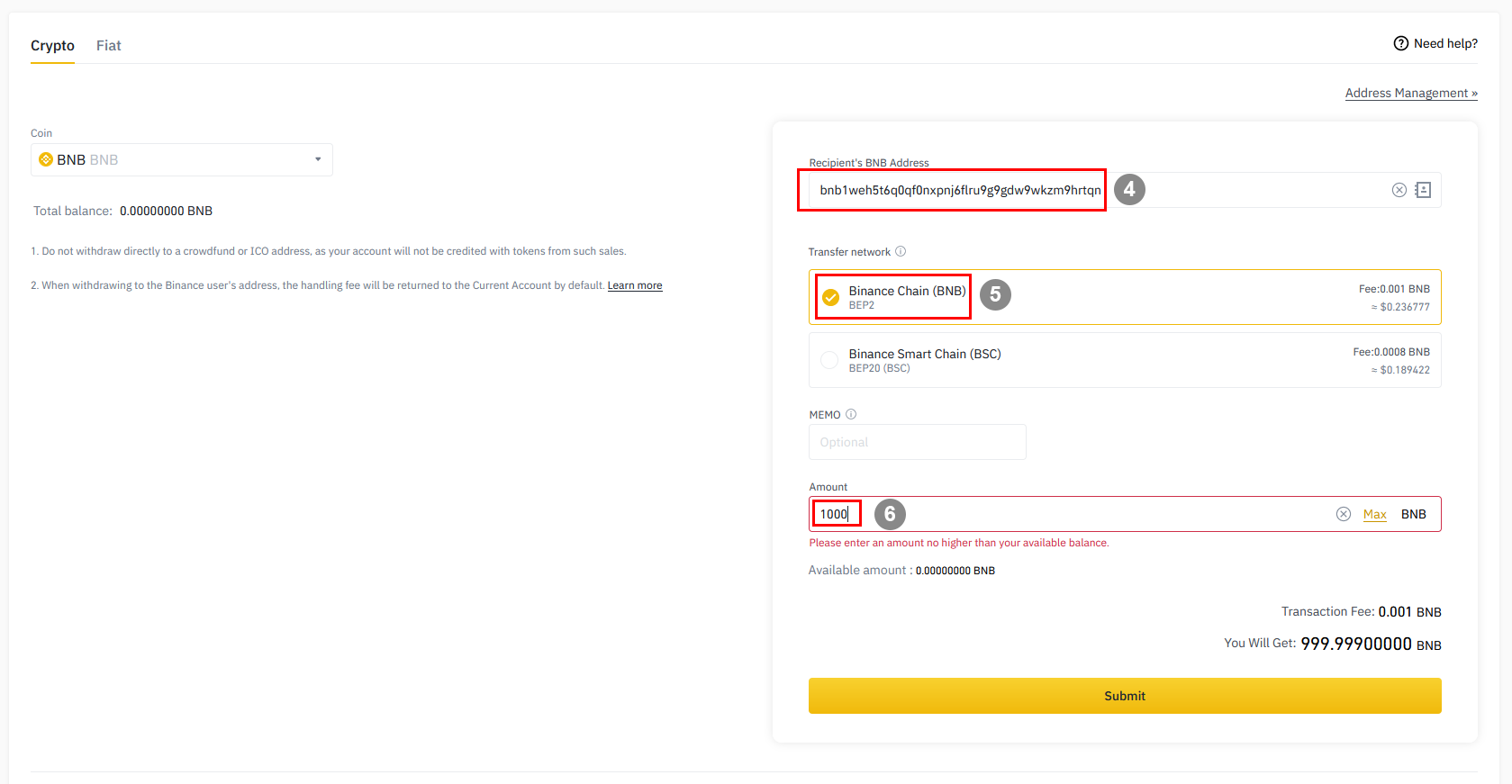Expand the Coin dropdown arrow
Image resolution: width=1512 pixels, height=784 pixels.
318,159
